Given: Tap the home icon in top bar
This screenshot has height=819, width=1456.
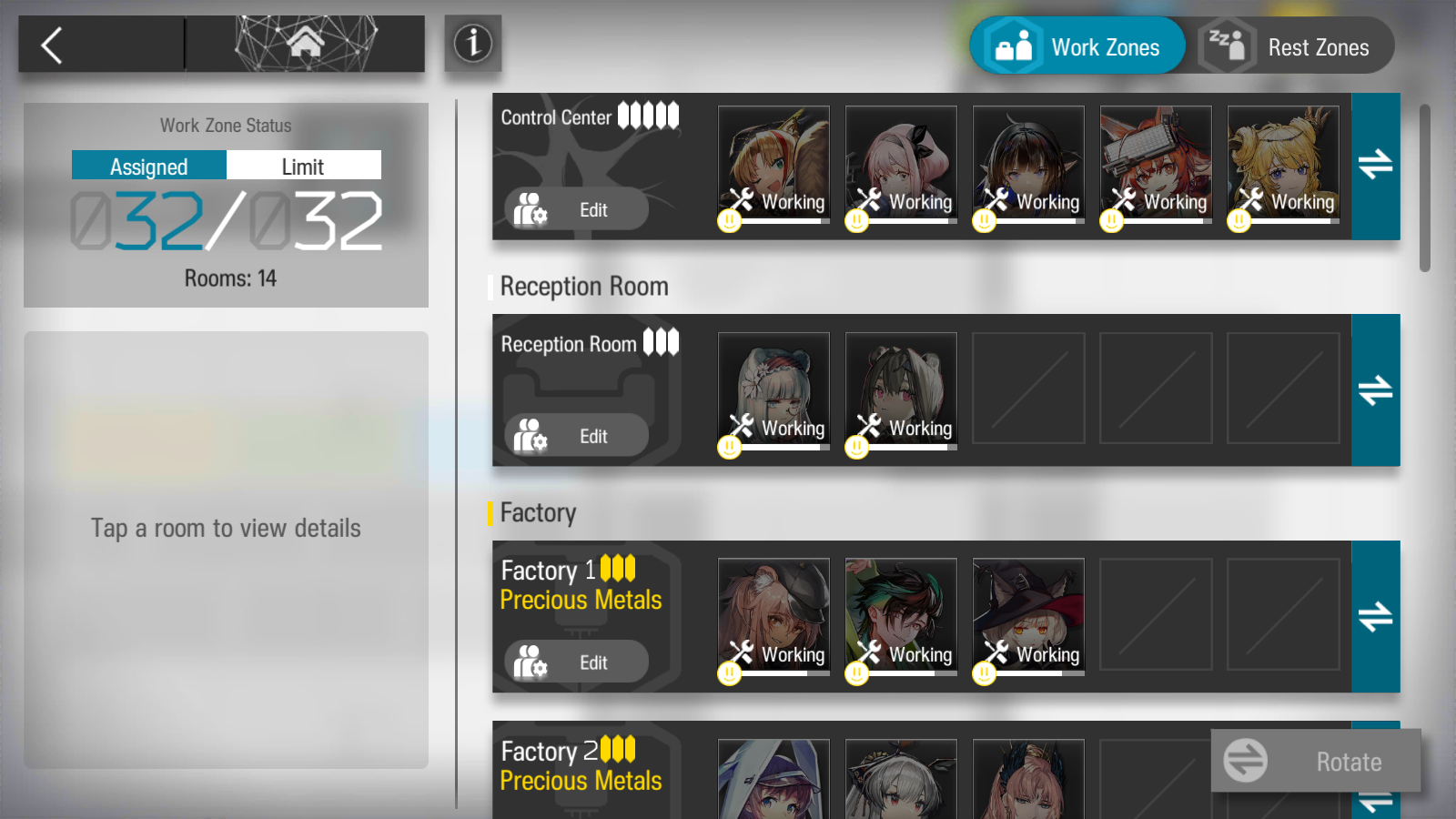Looking at the screenshot, I should [305, 43].
